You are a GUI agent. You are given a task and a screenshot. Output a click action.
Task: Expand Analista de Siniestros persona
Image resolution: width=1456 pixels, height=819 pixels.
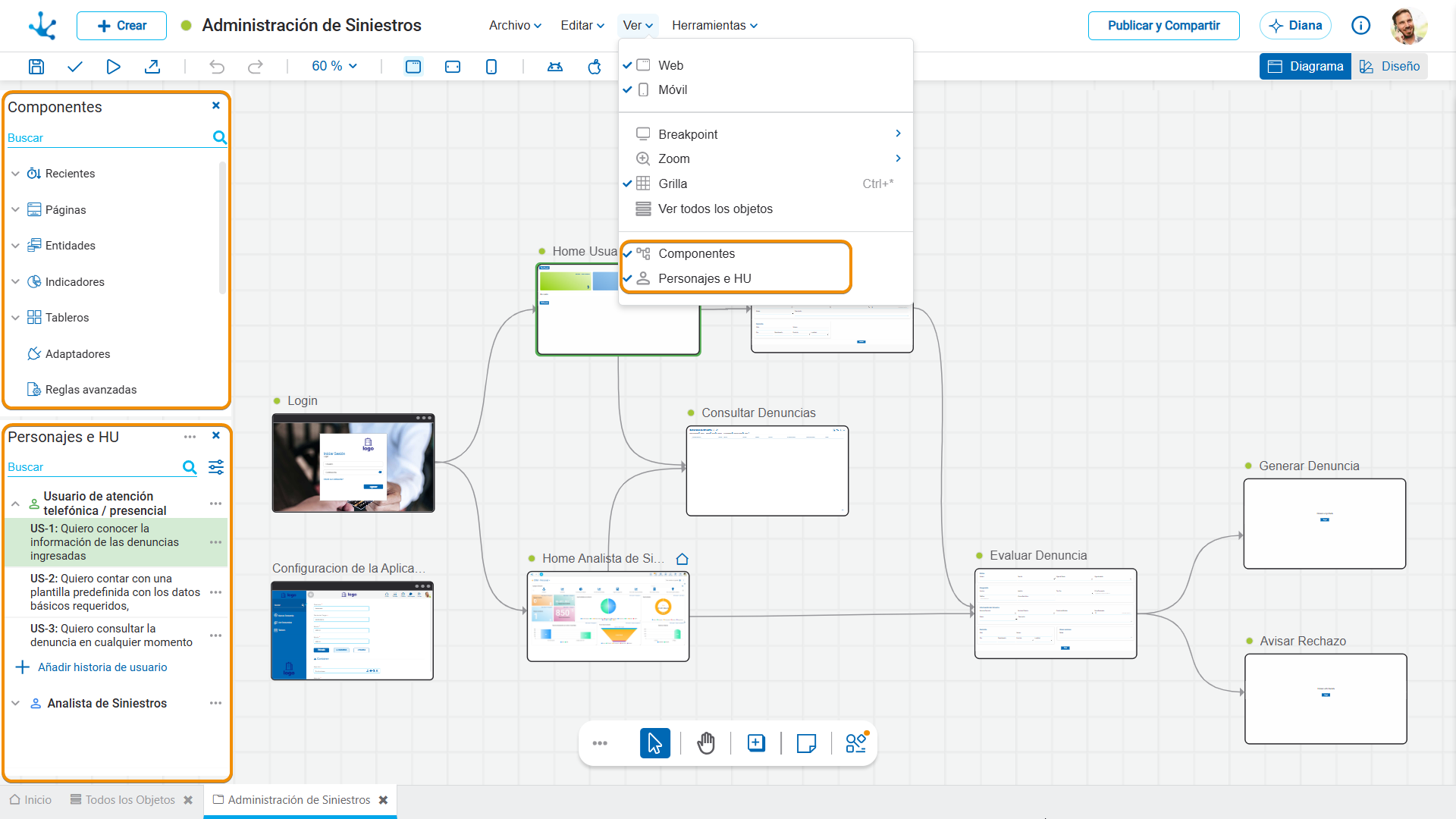[x=15, y=704]
